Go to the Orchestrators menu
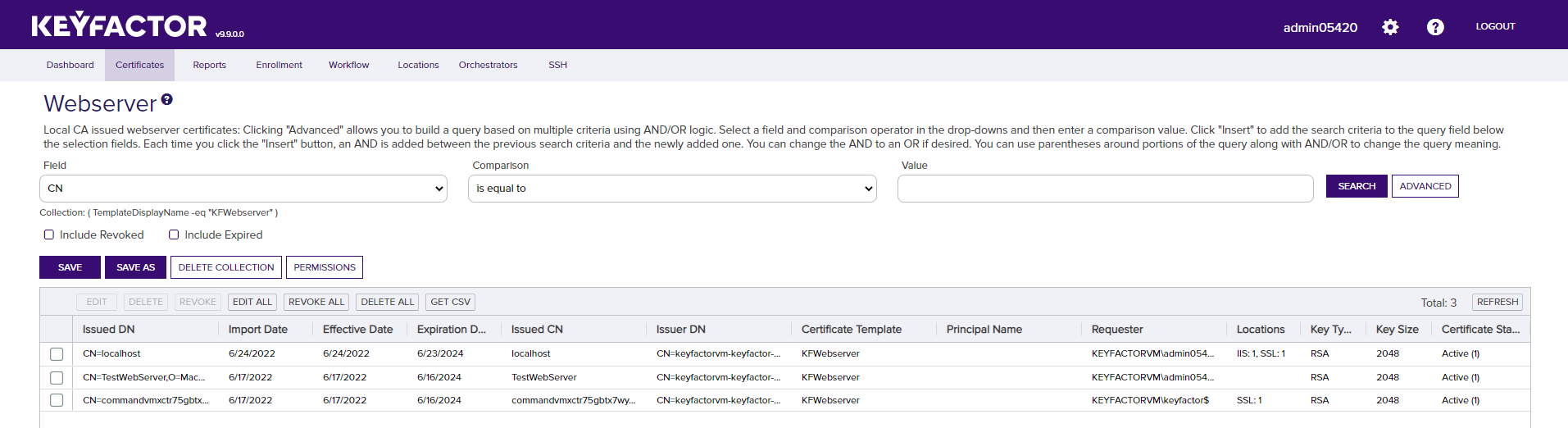 point(488,65)
